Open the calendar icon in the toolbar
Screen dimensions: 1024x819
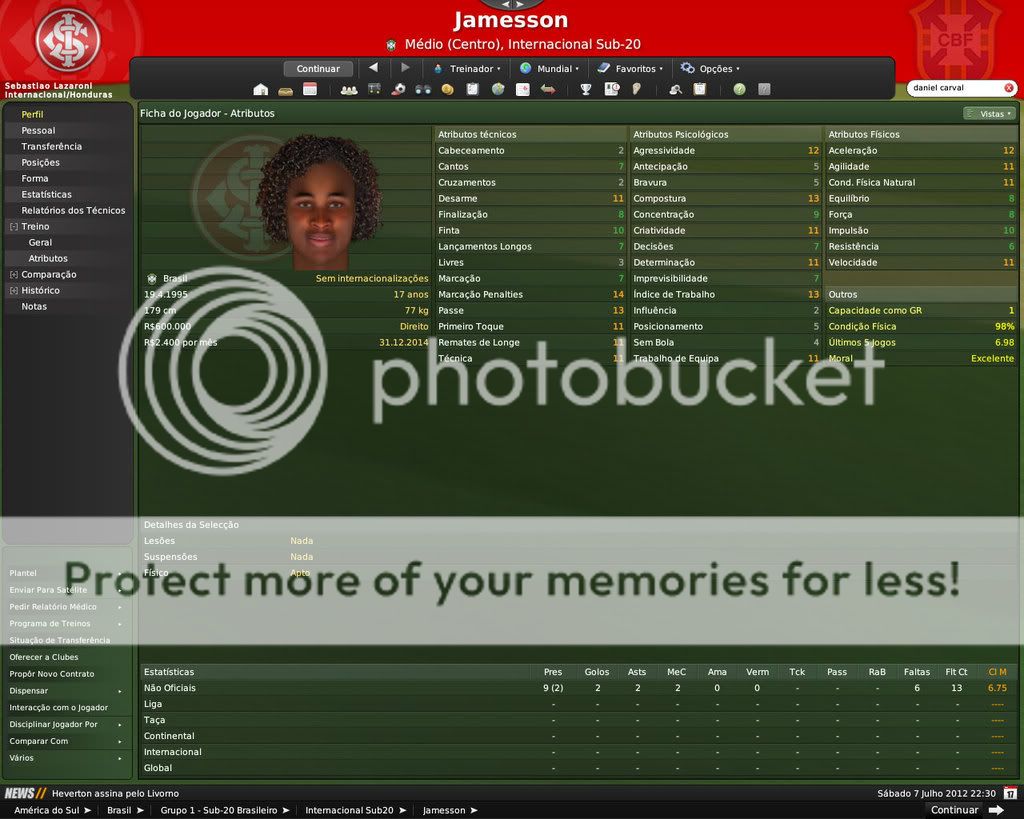[310, 89]
